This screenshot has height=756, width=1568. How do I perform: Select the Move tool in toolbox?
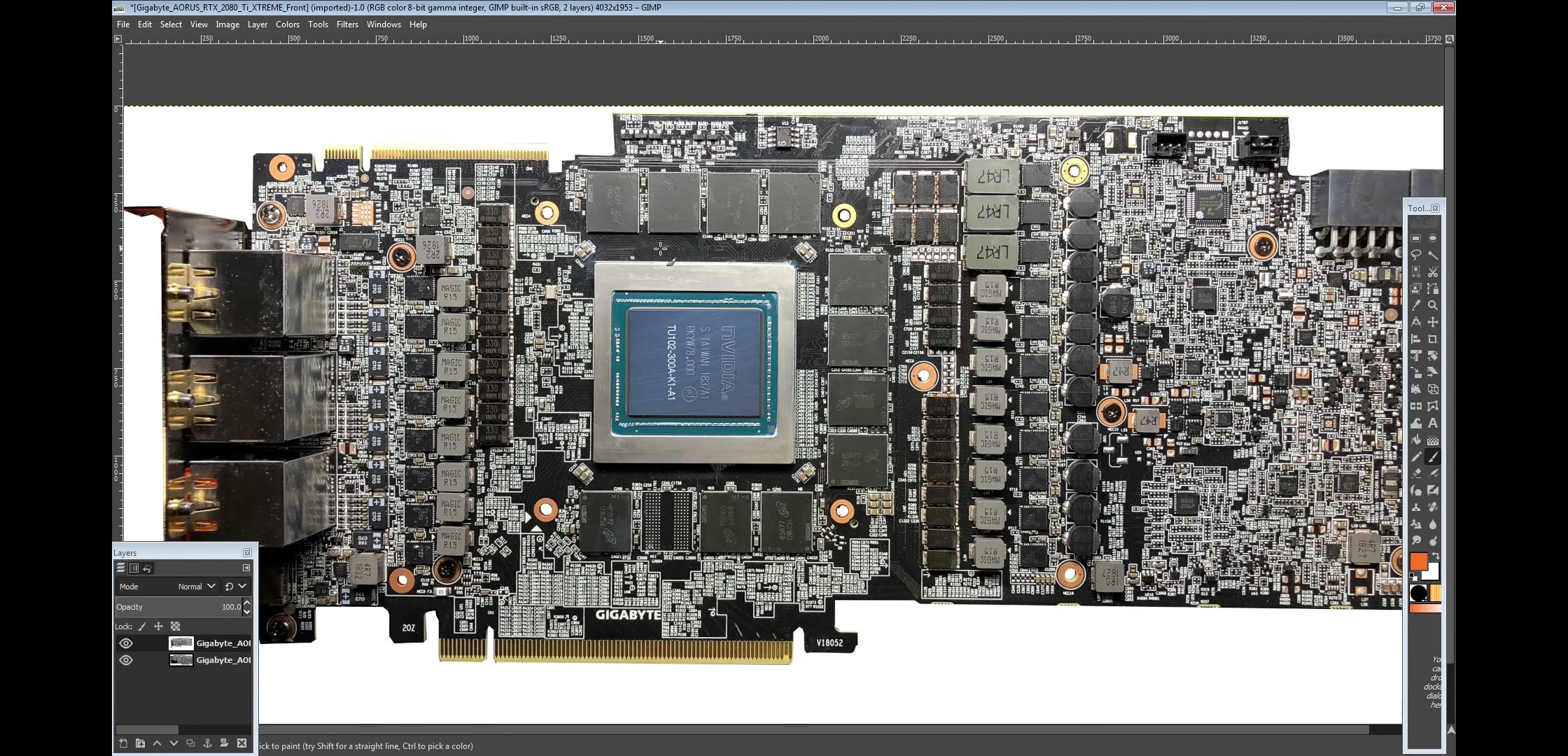[x=1432, y=321]
